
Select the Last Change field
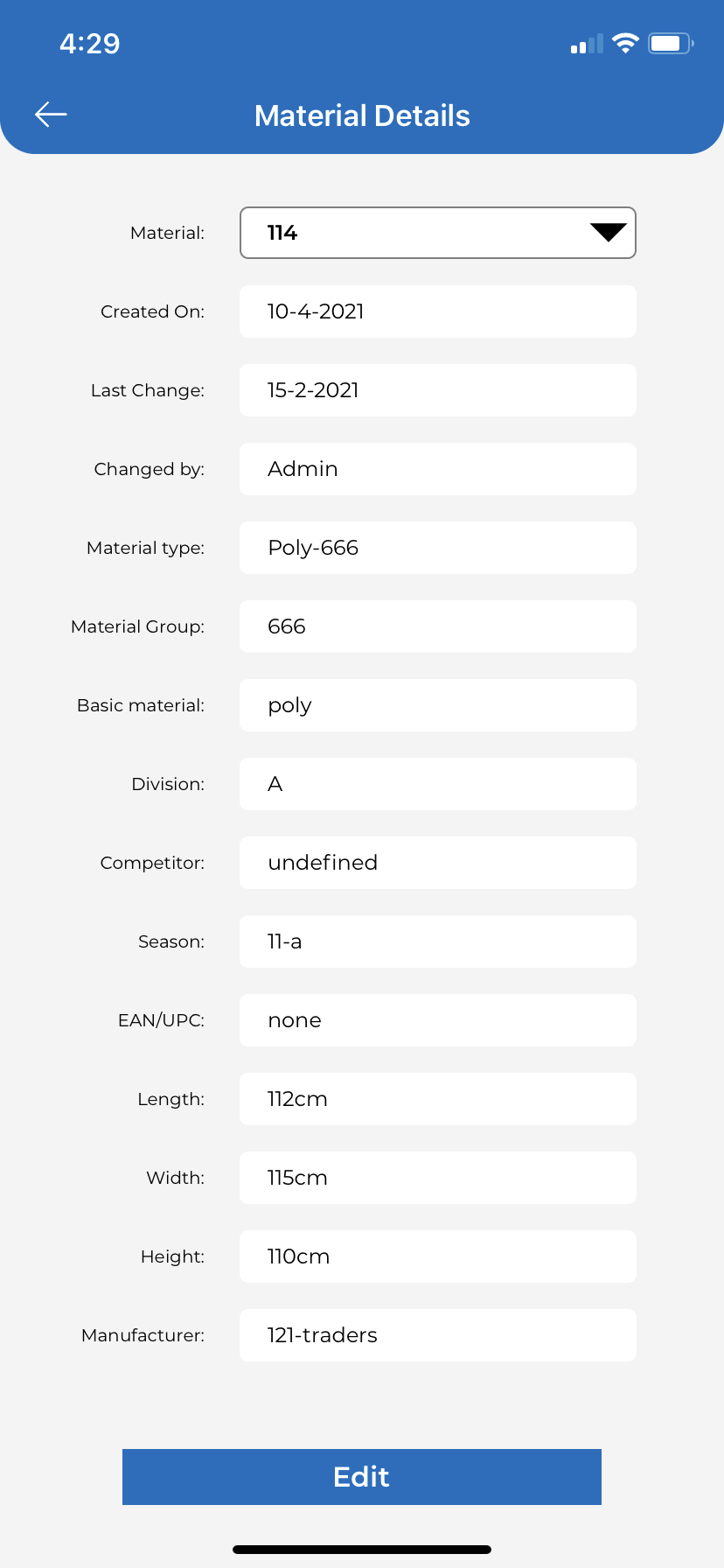tap(438, 390)
